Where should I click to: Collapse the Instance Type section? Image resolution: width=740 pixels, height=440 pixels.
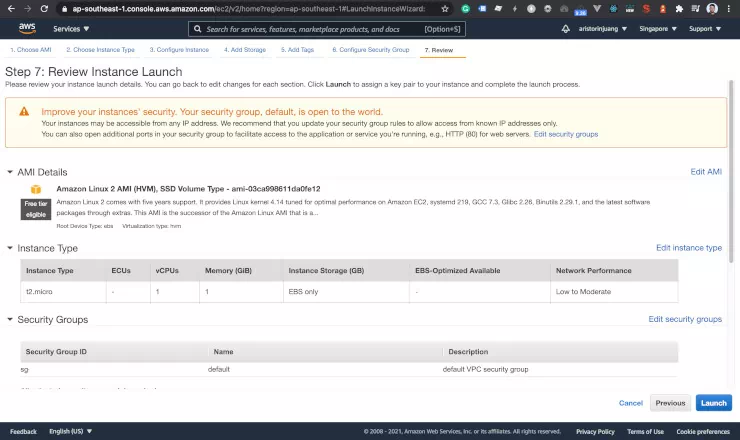pyautogui.click(x=9, y=248)
